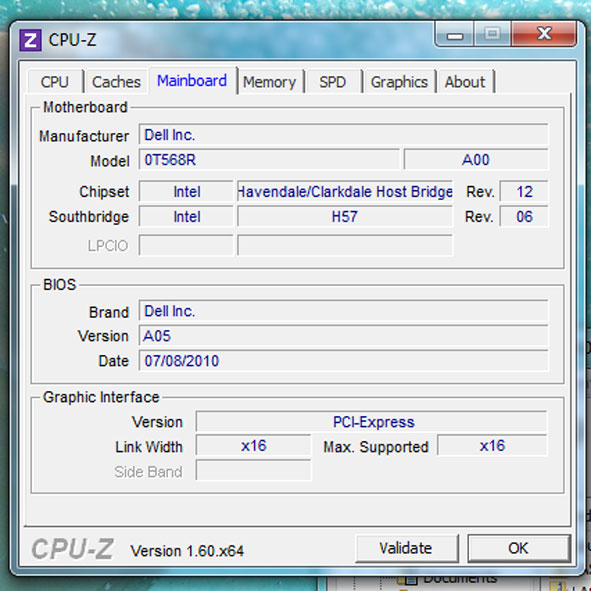Image resolution: width=591 pixels, height=591 pixels.
Task: Close the CPU-Z window
Action: [x=544, y=34]
